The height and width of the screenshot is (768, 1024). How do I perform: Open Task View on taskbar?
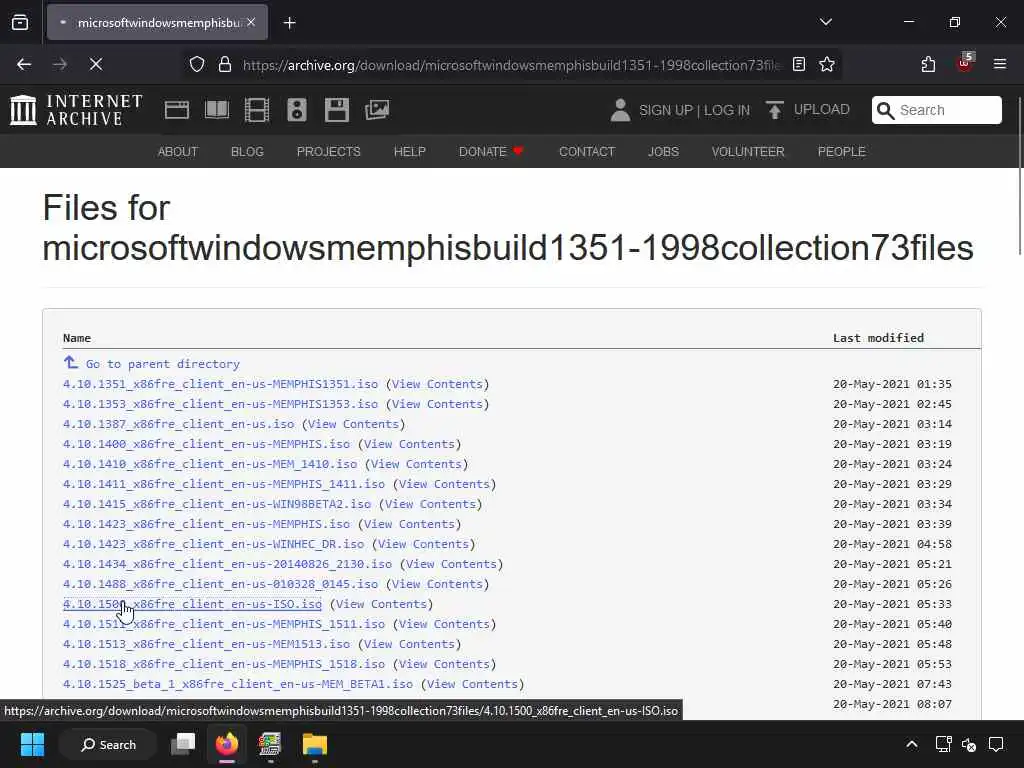[x=183, y=744]
